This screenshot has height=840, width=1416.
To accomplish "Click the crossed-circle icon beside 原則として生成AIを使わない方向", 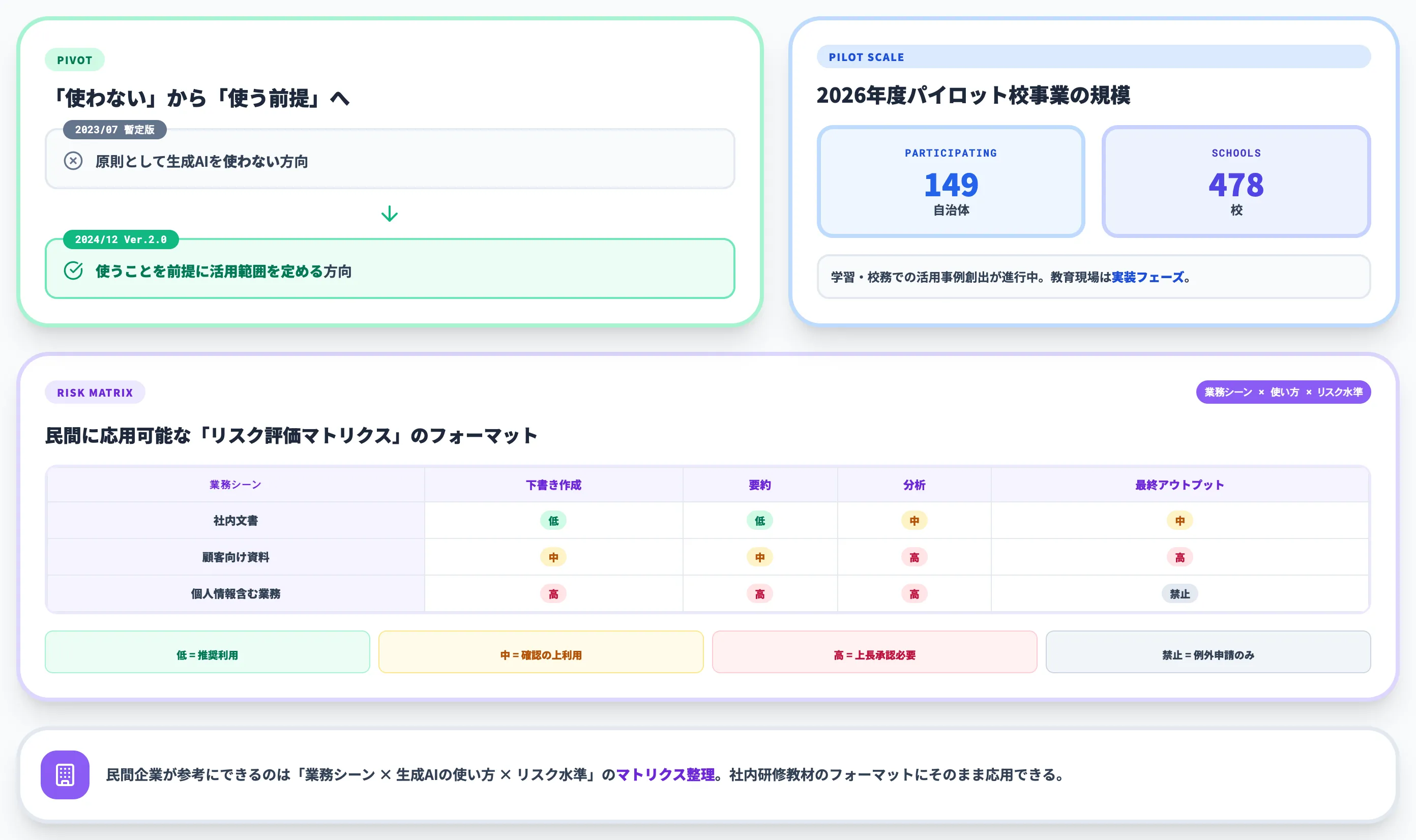I will click(73, 161).
